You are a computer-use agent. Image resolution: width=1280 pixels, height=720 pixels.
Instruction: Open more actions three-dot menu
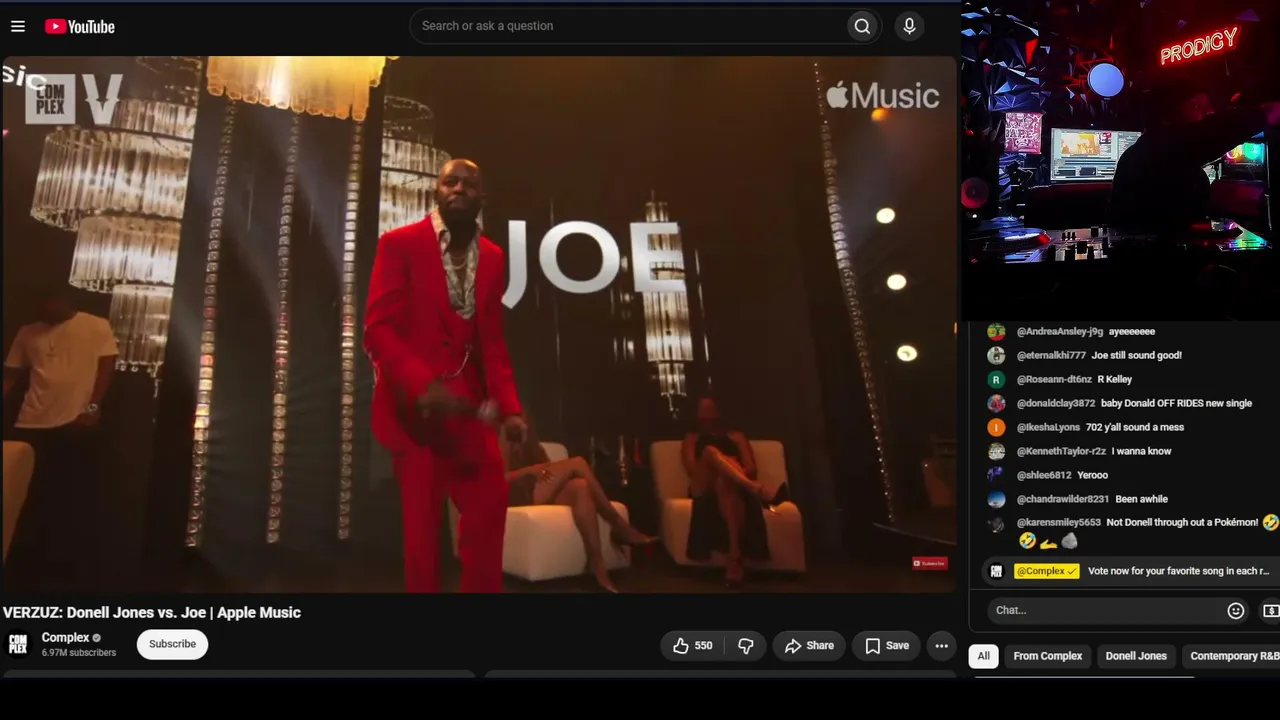click(941, 646)
